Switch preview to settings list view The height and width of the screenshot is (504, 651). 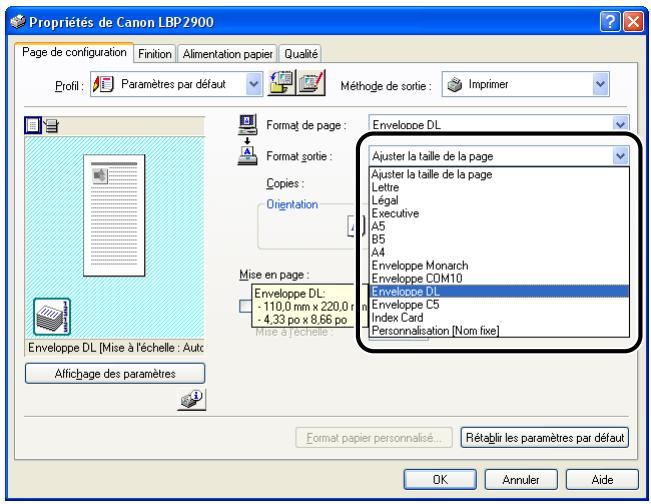(x=51, y=125)
